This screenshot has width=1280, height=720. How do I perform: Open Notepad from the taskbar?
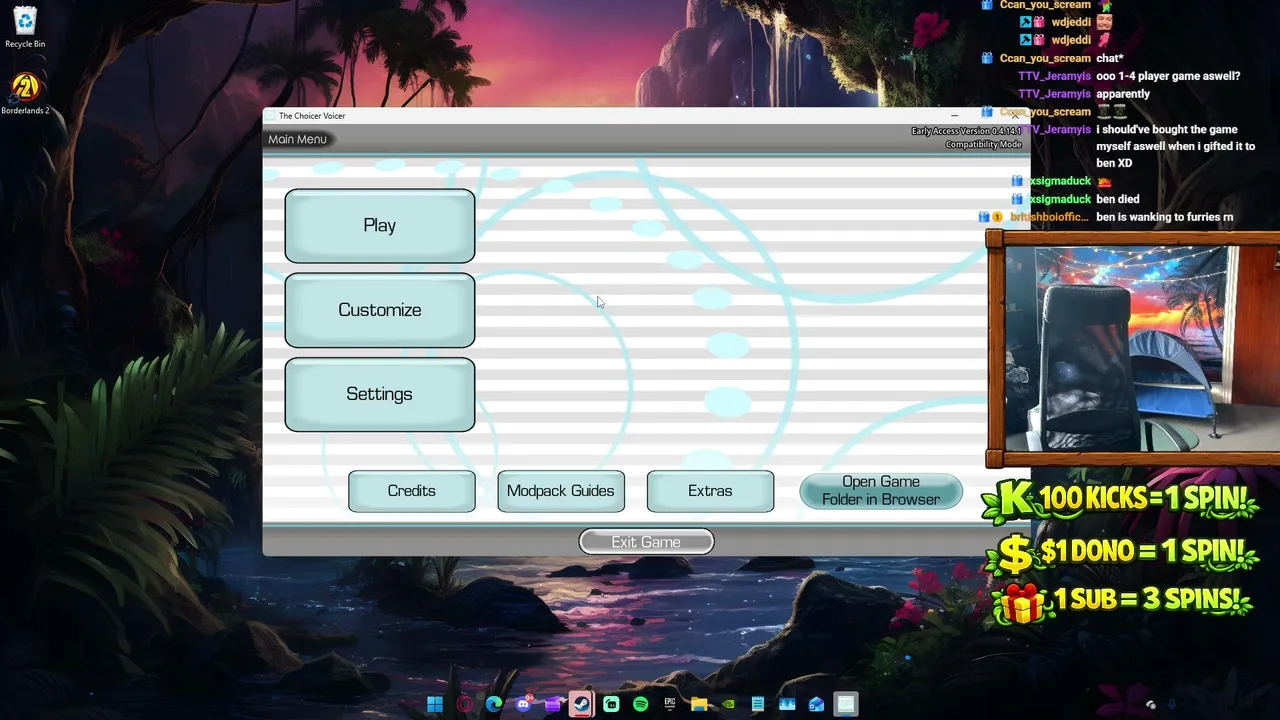[x=758, y=704]
